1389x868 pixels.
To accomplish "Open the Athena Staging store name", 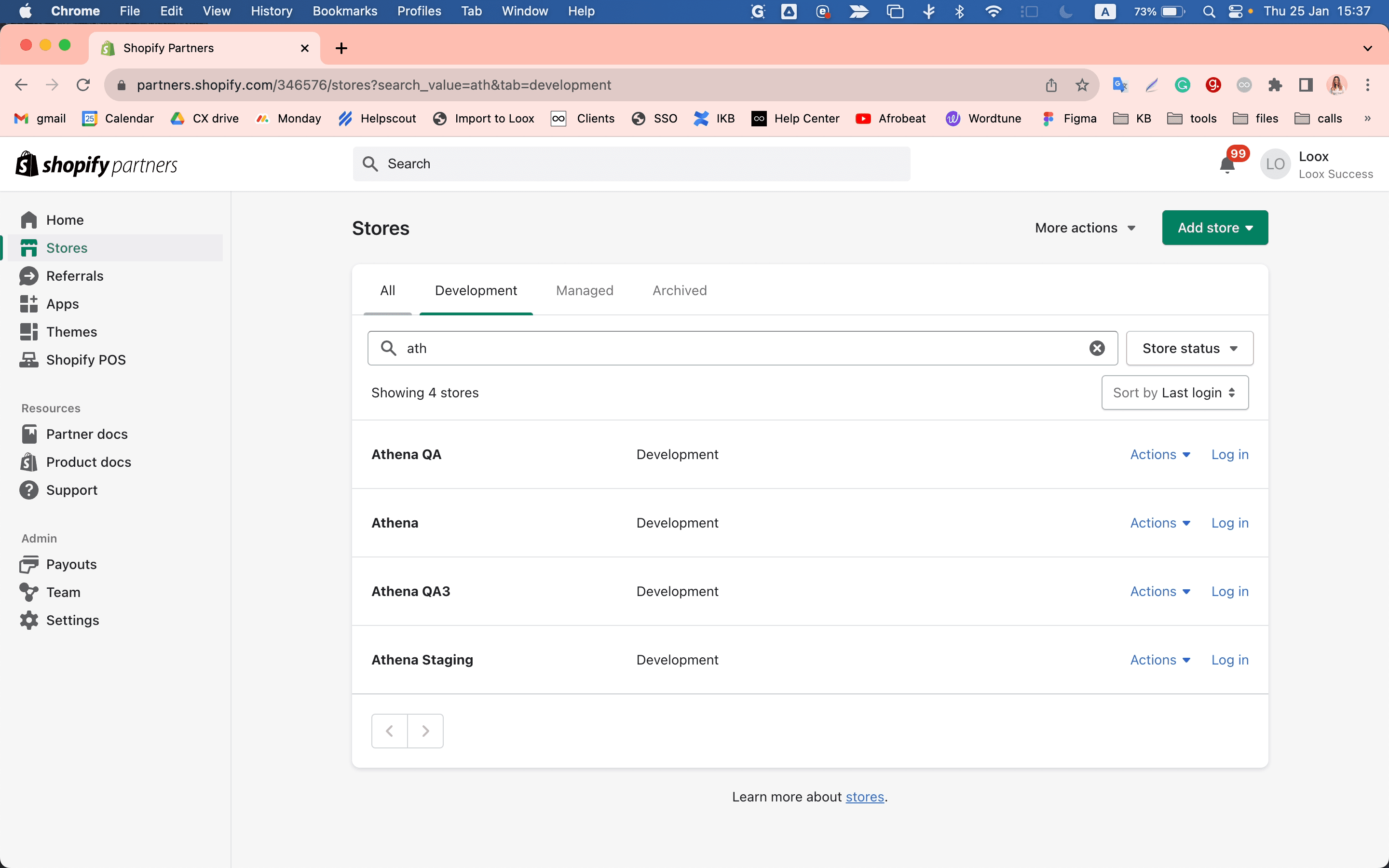I will 422,660.
